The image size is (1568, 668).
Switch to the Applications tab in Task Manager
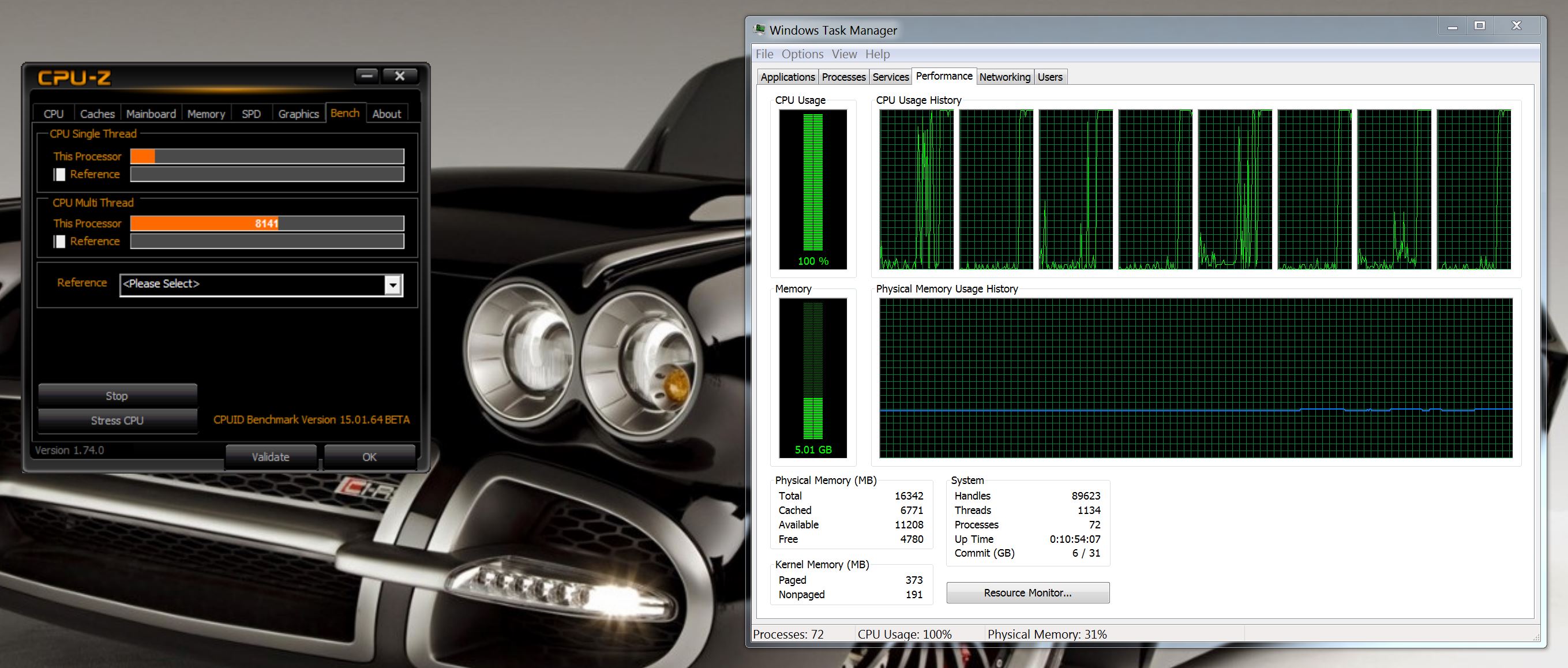pos(787,77)
